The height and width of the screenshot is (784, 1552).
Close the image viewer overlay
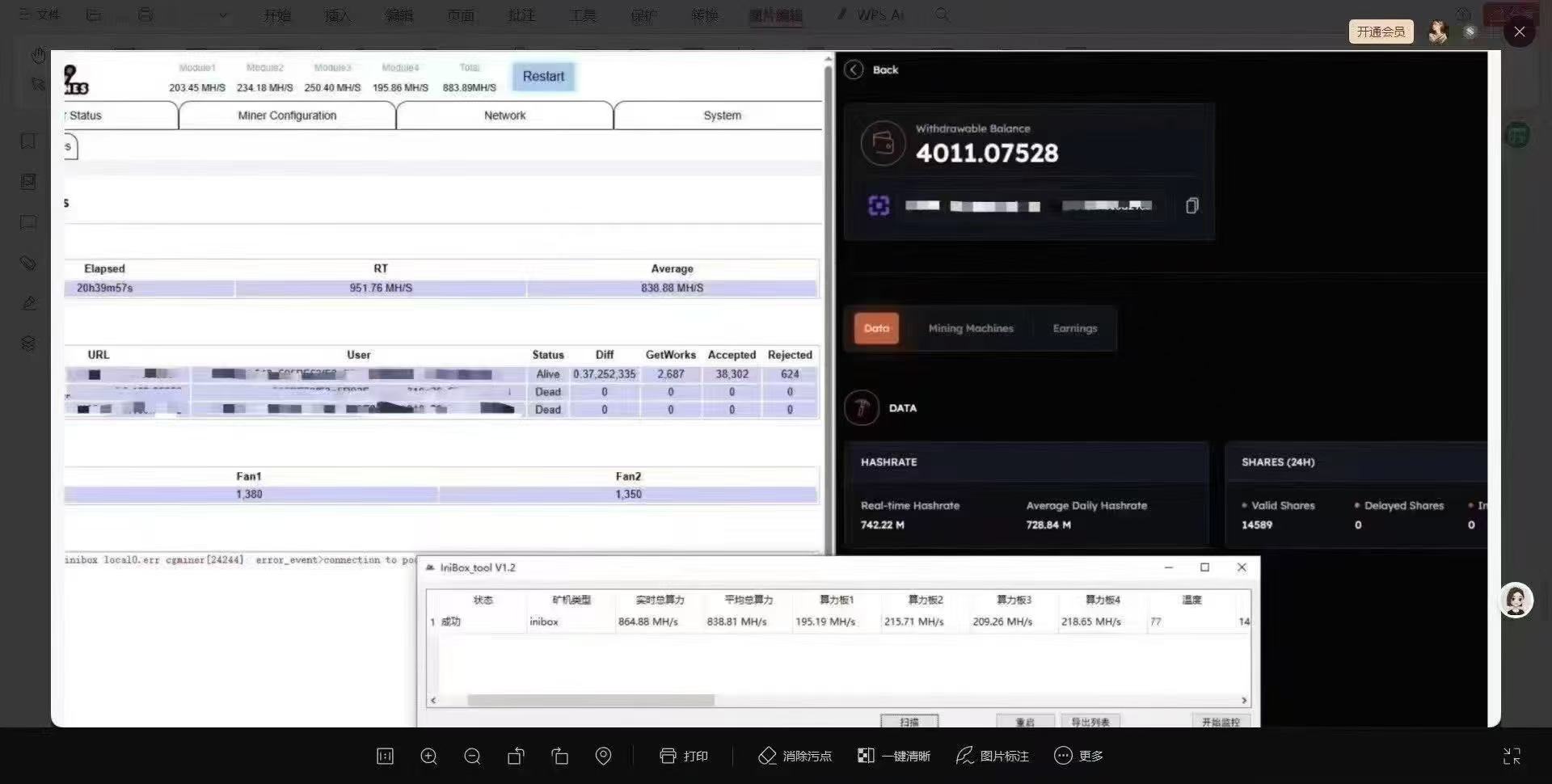pos(1520,32)
